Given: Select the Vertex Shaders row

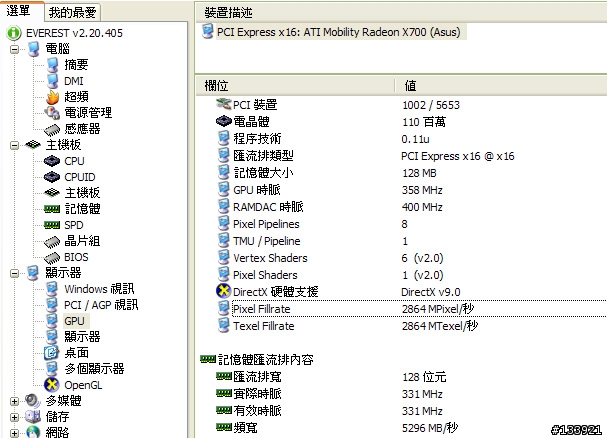Looking at the screenshot, I should click(411, 258).
